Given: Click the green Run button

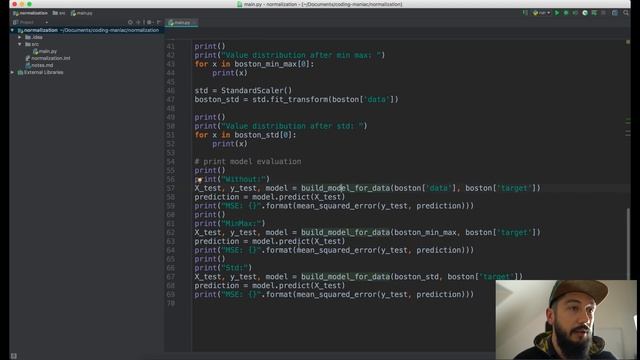Looking at the screenshot, I should coord(556,13).
